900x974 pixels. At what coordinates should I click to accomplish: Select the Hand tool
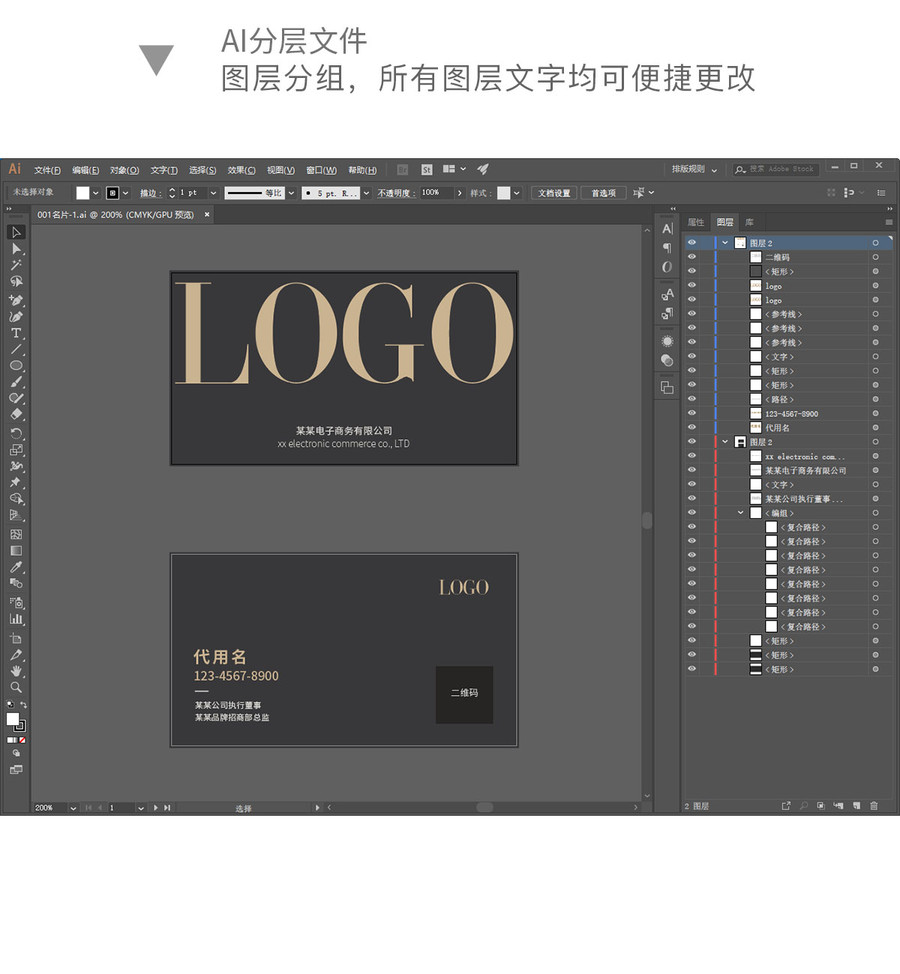(x=16, y=671)
